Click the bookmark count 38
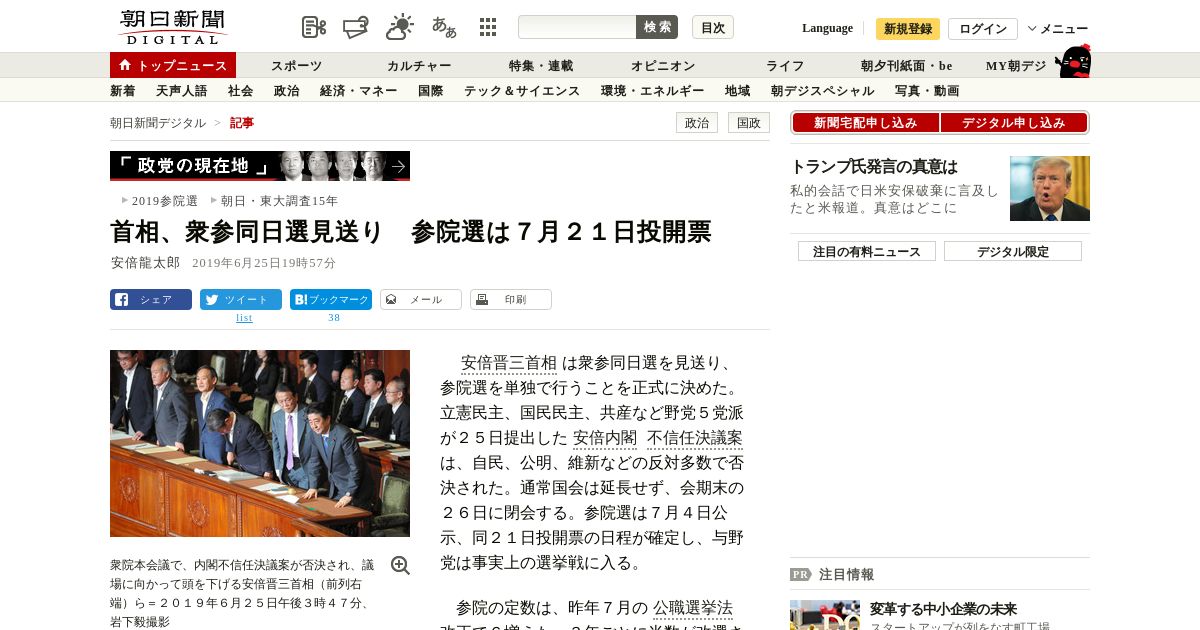Viewport: 1200px width, 630px height. [x=334, y=318]
